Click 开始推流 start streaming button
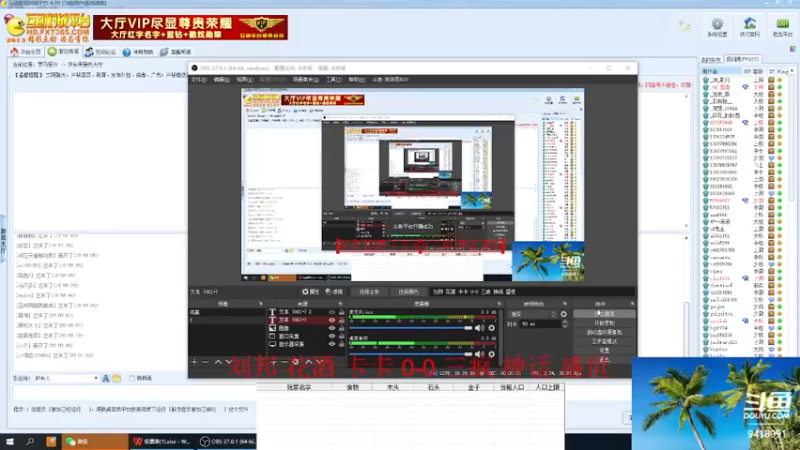Screen dimensions: 800x450 tap(604, 314)
